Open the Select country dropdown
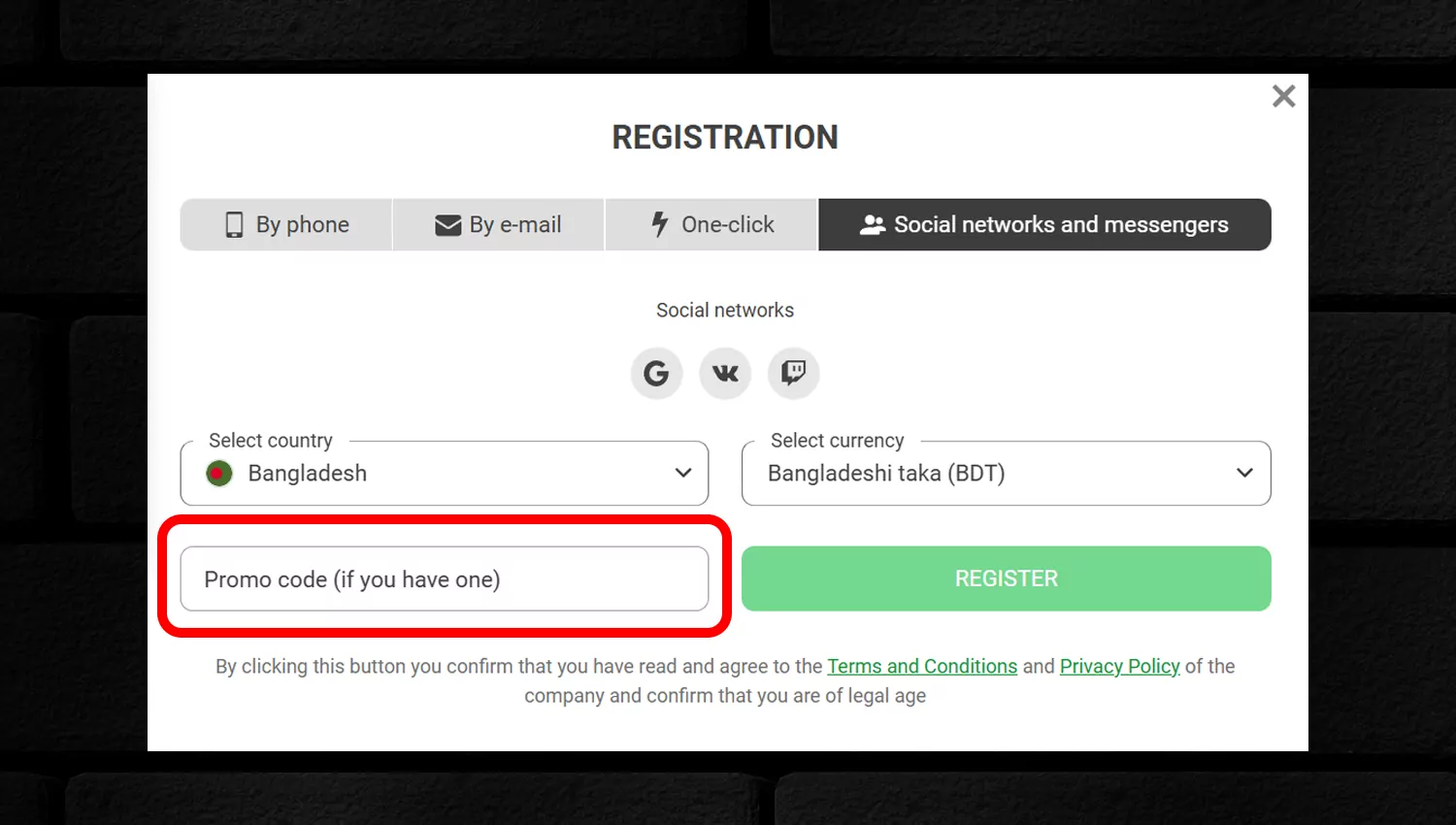 (445, 473)
